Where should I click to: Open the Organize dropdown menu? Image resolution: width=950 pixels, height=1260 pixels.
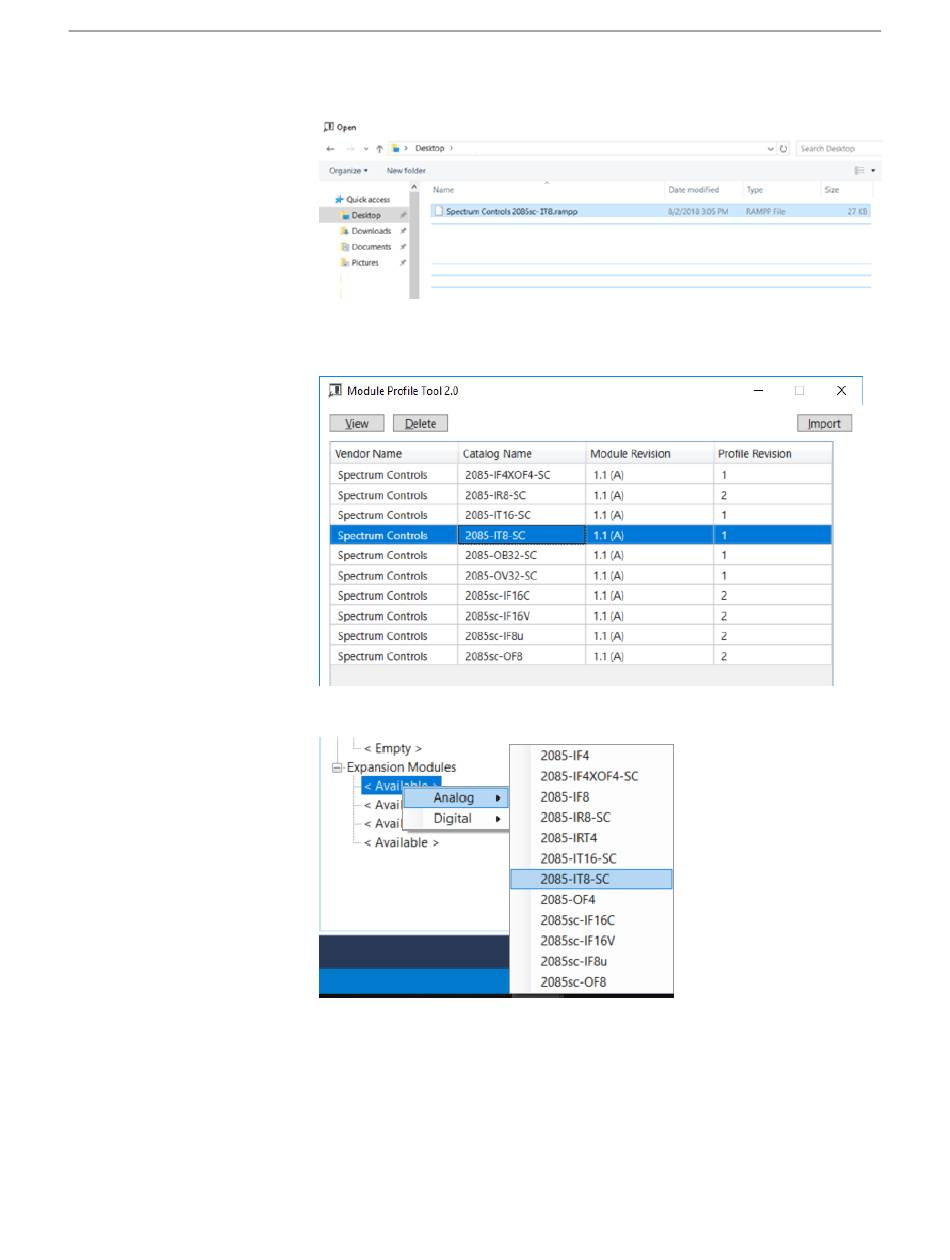click(x=348, y=171)
